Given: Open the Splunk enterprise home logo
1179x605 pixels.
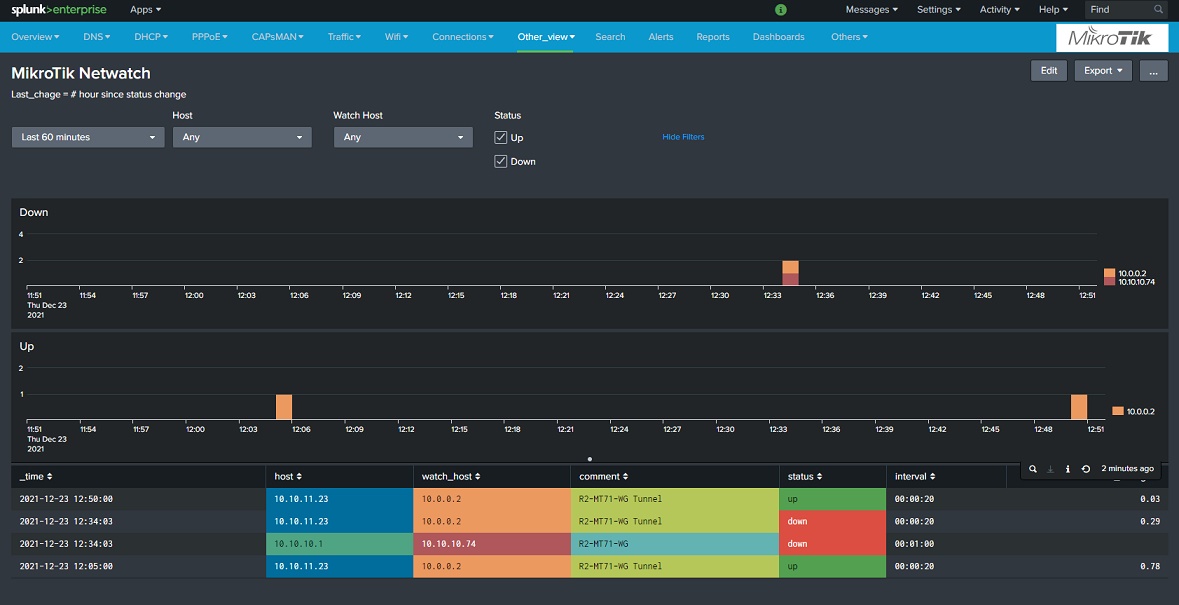Looking at the screenshot, I should click(59, 10).
